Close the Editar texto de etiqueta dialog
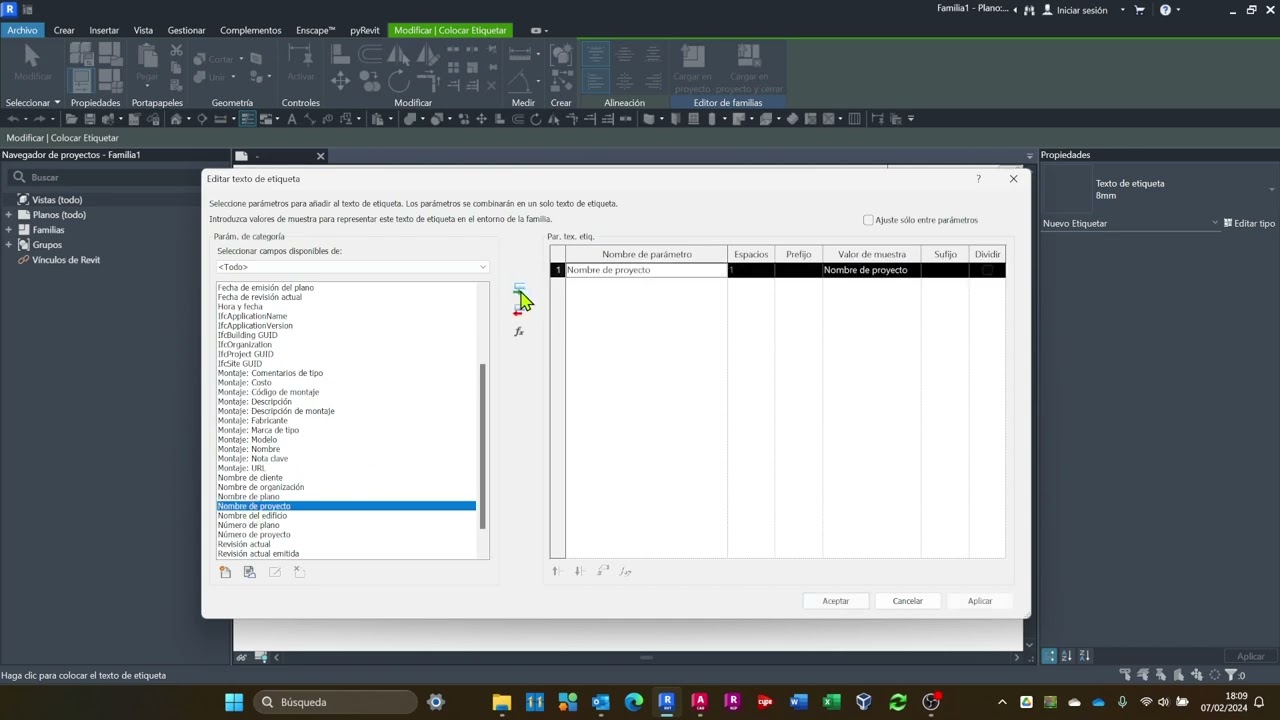The height and width of the screenshot is (720, 1280). pos(1013,179)
